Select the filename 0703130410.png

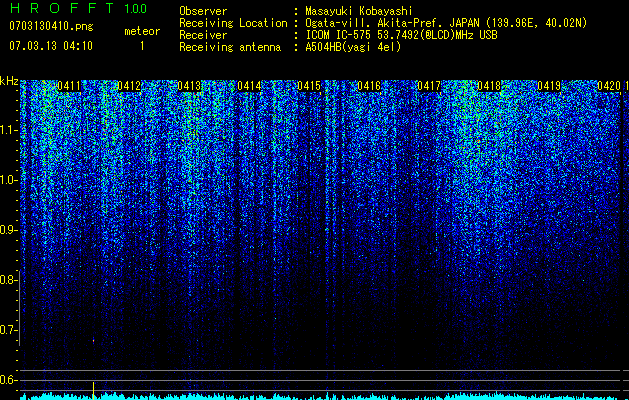tap(51, 26)
